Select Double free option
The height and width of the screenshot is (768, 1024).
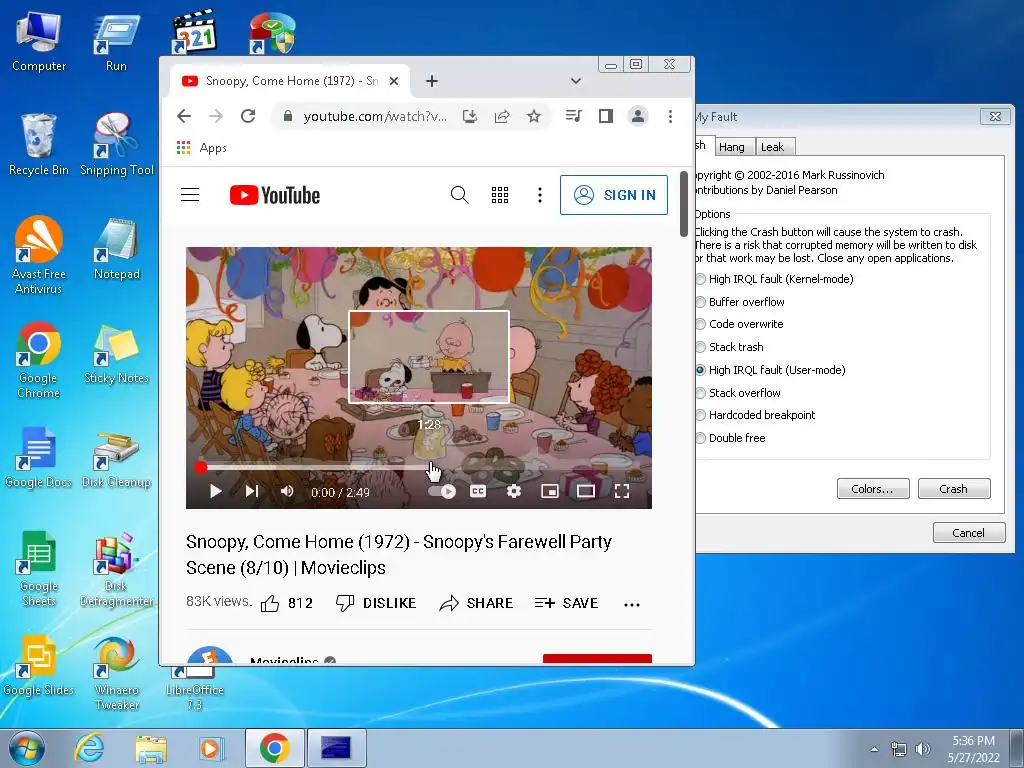pos(731,438)
